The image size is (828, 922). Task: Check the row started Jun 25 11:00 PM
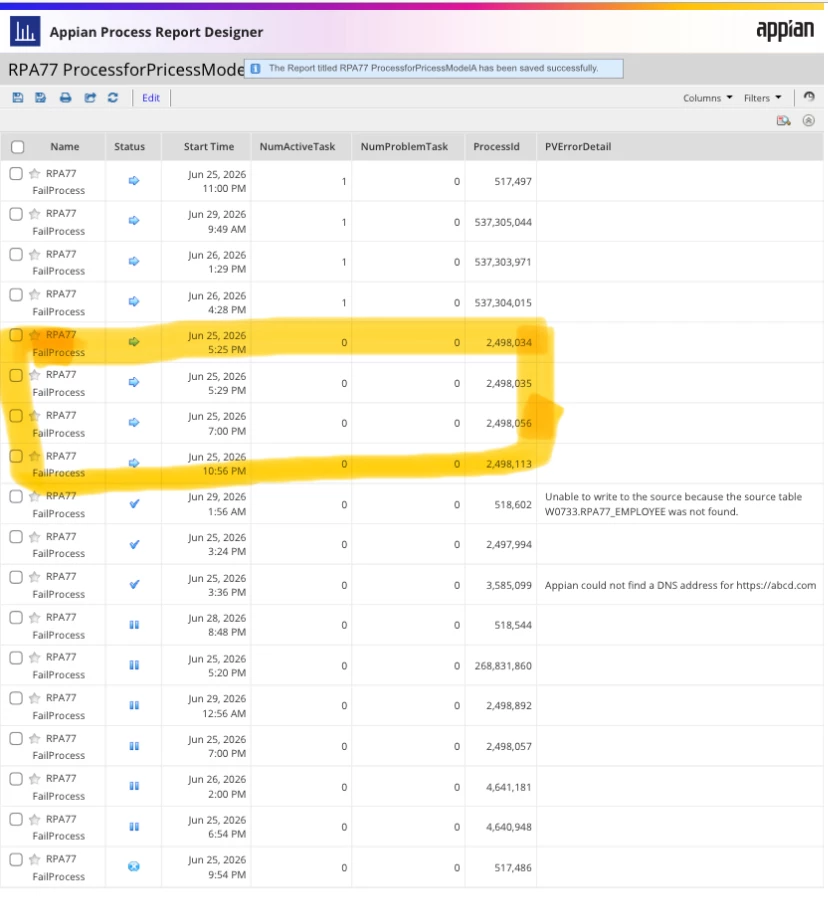pyautogui.click(x=16, y=173)
